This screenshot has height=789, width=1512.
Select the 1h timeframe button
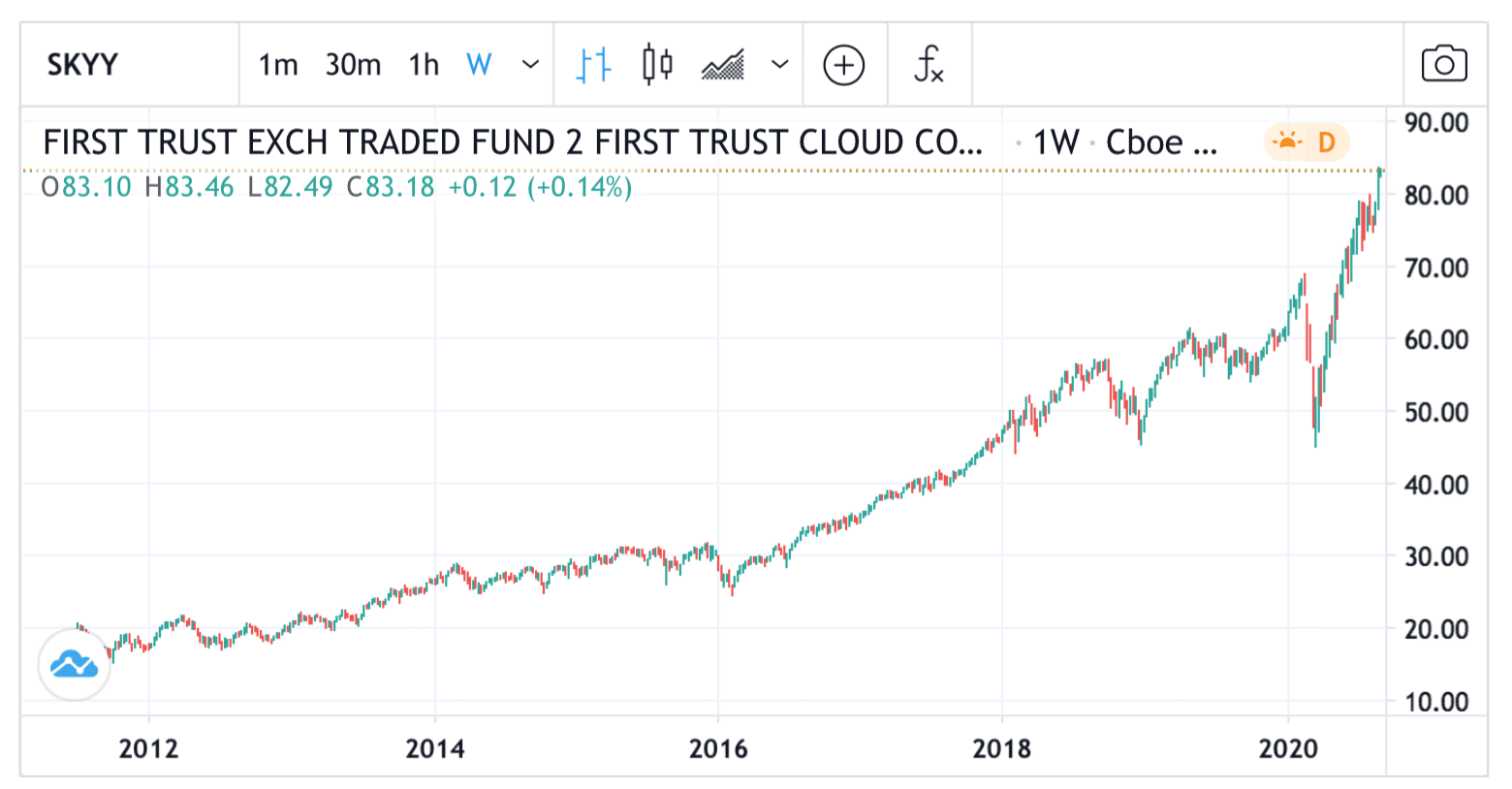pyautogui.click(x=423, y=65)
